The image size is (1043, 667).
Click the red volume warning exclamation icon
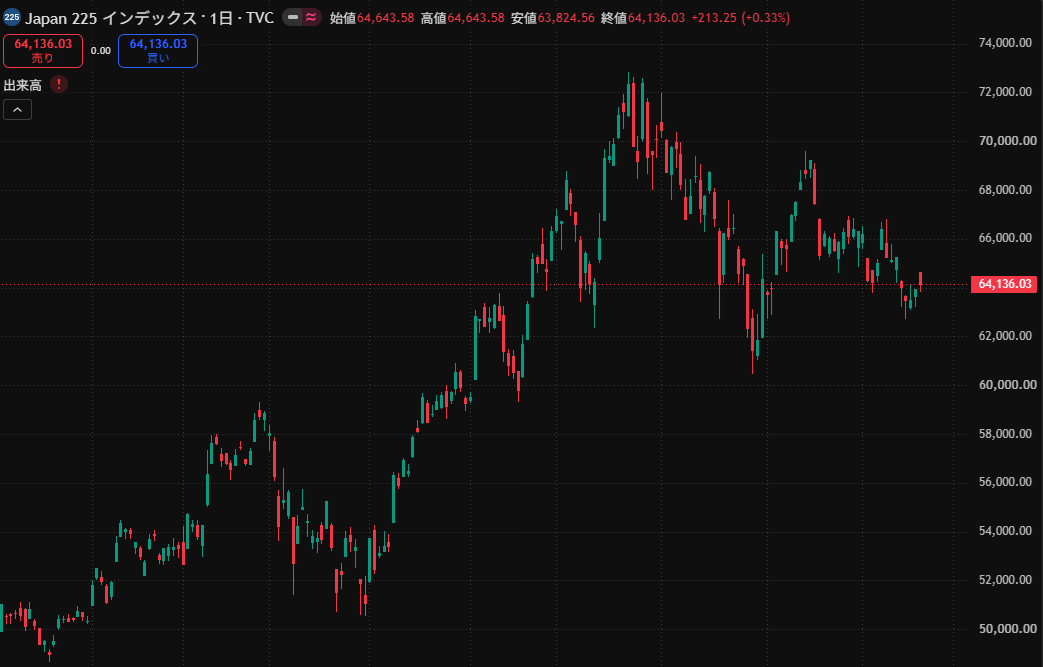[59, 84]
